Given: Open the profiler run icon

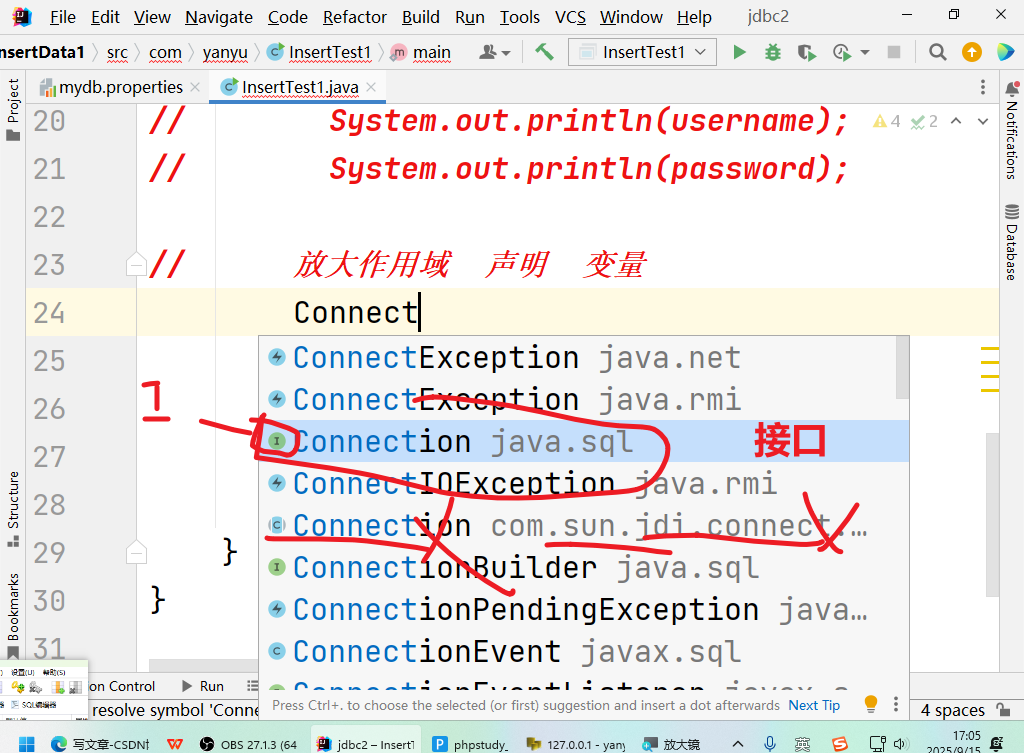Looking at the screenshot, I should point(842,52).
